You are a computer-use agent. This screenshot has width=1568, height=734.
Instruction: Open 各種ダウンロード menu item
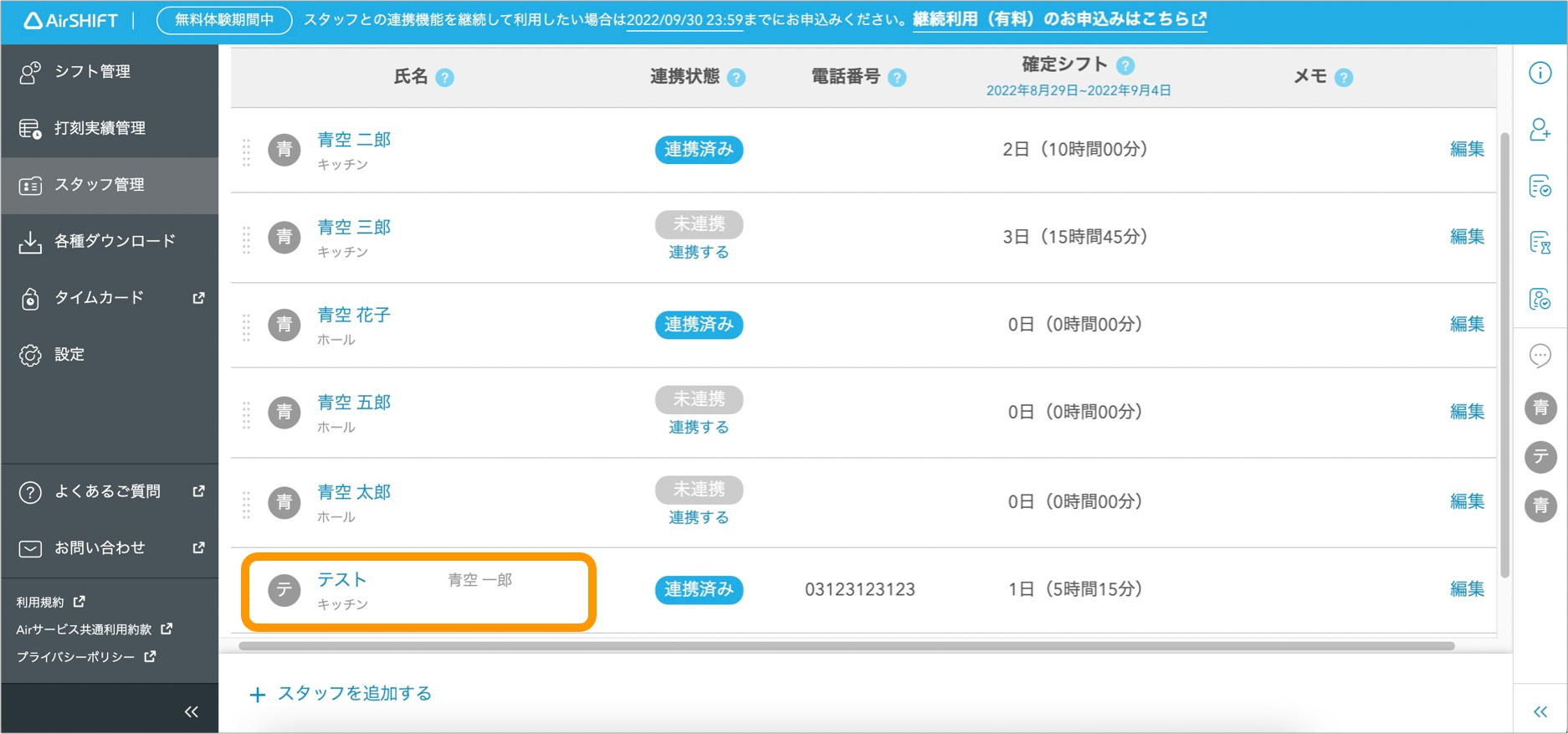[x=115, y=241]
